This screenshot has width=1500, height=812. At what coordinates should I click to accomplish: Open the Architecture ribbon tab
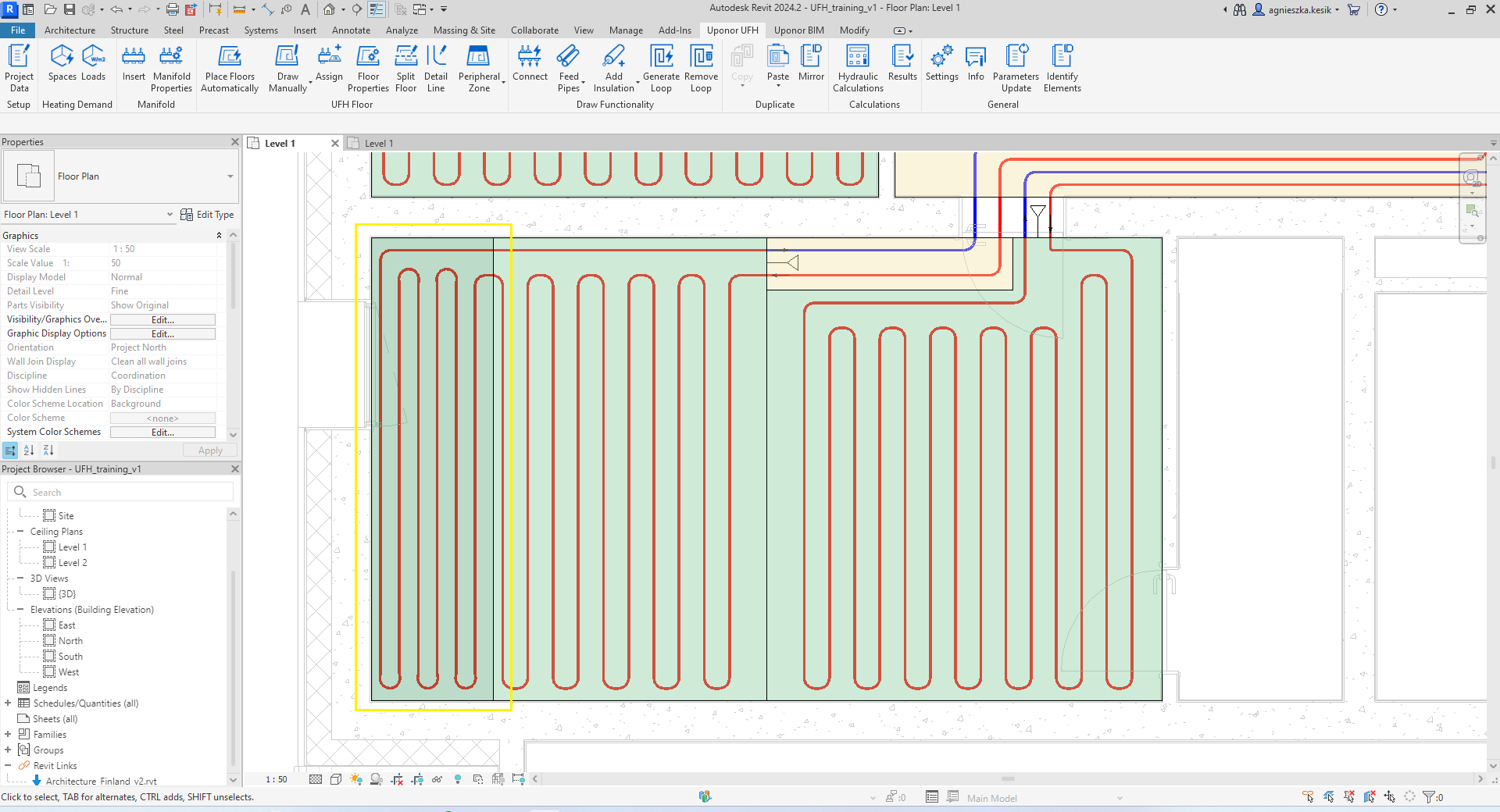coord(70,30)
